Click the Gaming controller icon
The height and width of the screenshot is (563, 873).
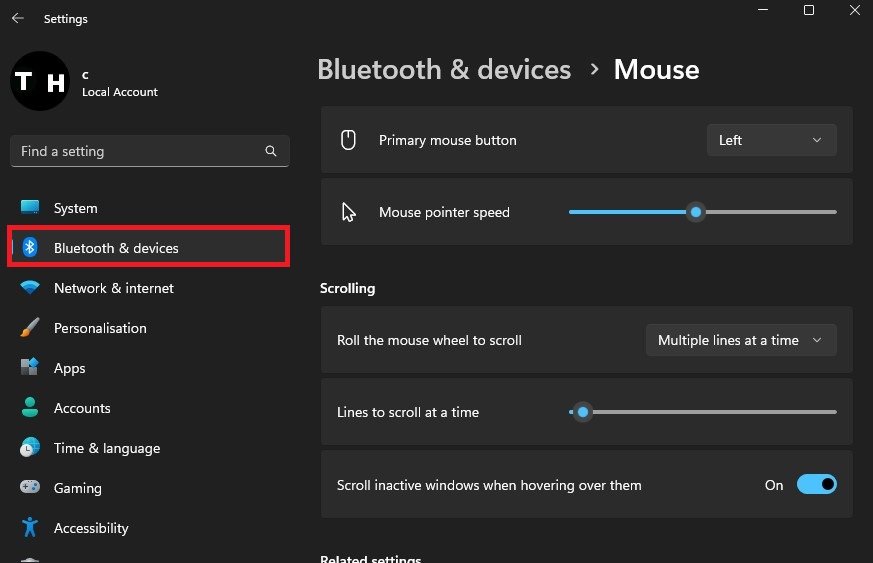click(30, 488)
